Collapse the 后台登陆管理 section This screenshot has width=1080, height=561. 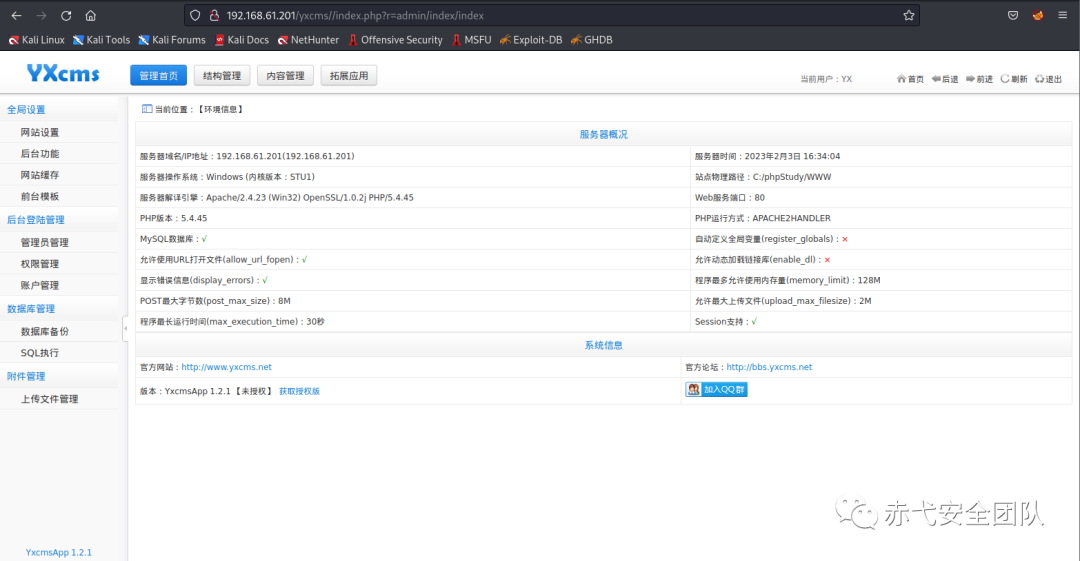(36, 220)
